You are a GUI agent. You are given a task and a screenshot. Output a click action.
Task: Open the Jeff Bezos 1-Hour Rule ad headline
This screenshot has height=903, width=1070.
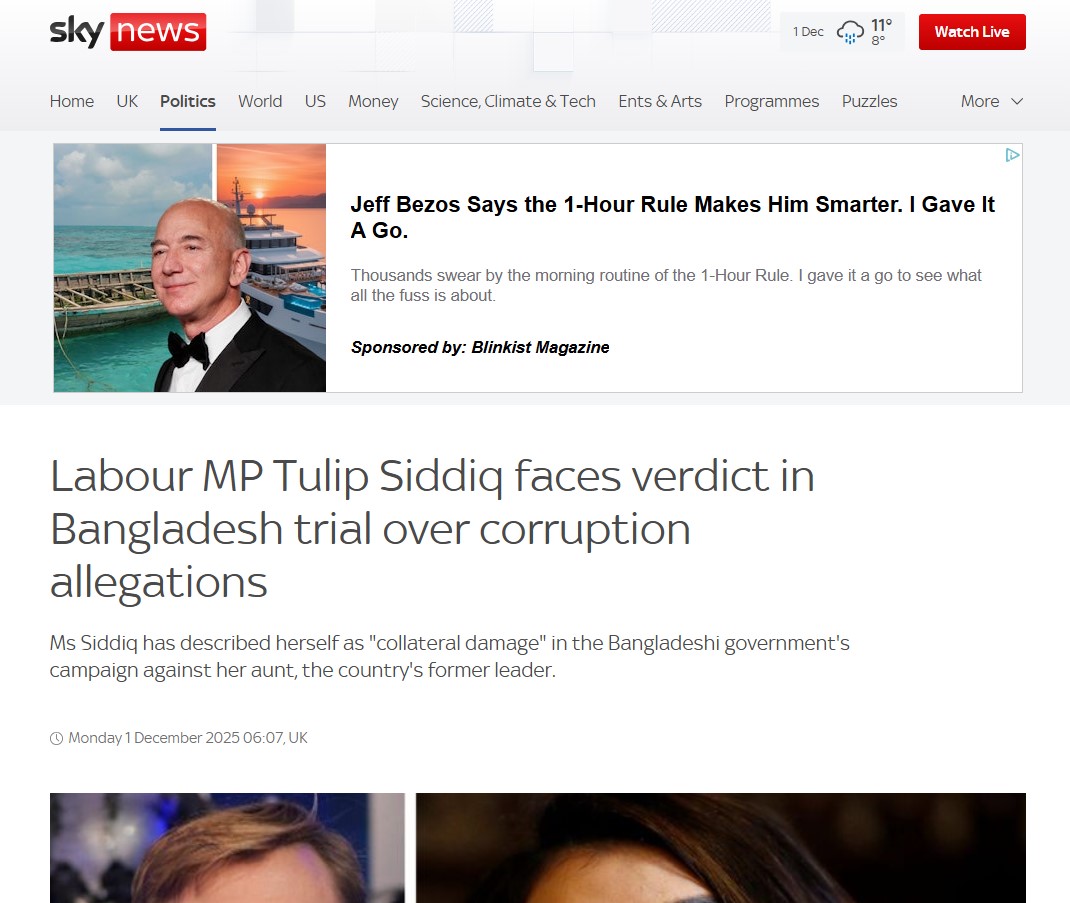(672, 217)
